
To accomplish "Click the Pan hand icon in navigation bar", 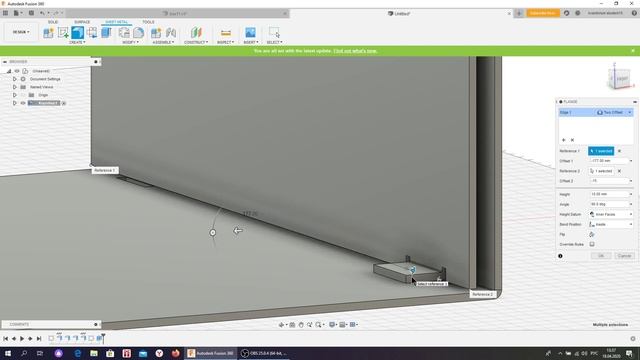I will click(x=301, y=324).
